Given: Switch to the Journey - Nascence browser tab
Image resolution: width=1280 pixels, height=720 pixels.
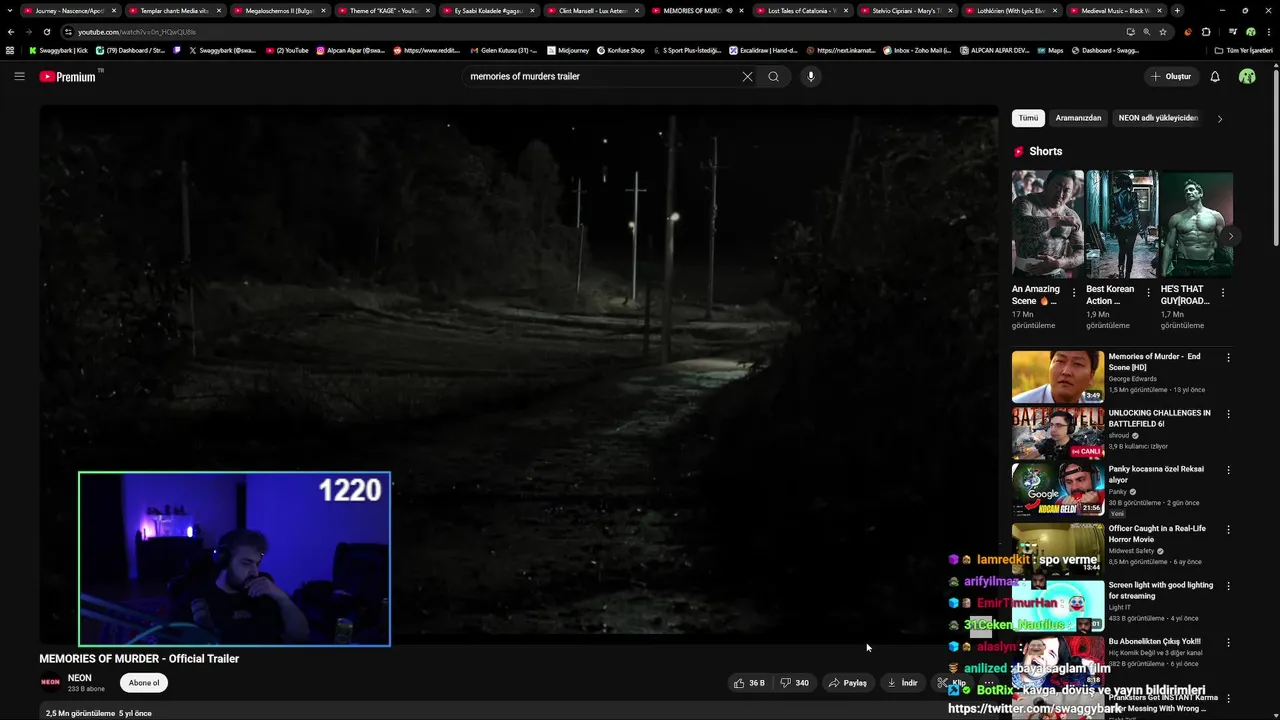Looking at the screenshot, I should pyautogui.click(x=69, y=11).
